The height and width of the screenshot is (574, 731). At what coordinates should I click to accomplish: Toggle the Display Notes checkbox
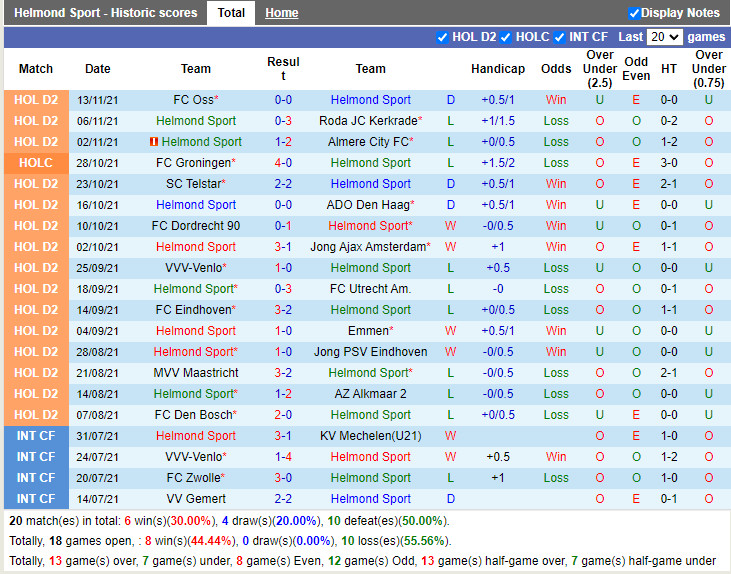(634, 13)
